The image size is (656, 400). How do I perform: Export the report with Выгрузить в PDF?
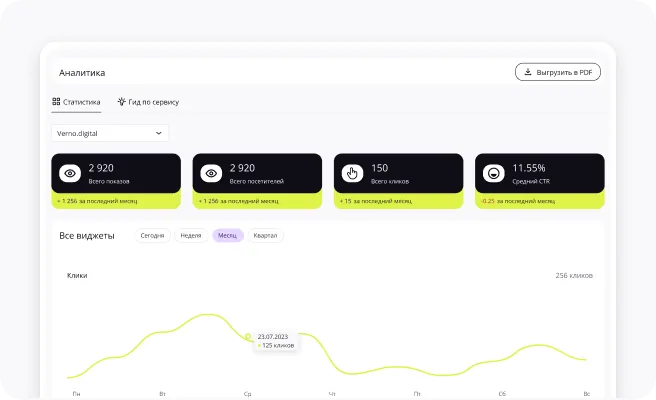coord(558,72)
